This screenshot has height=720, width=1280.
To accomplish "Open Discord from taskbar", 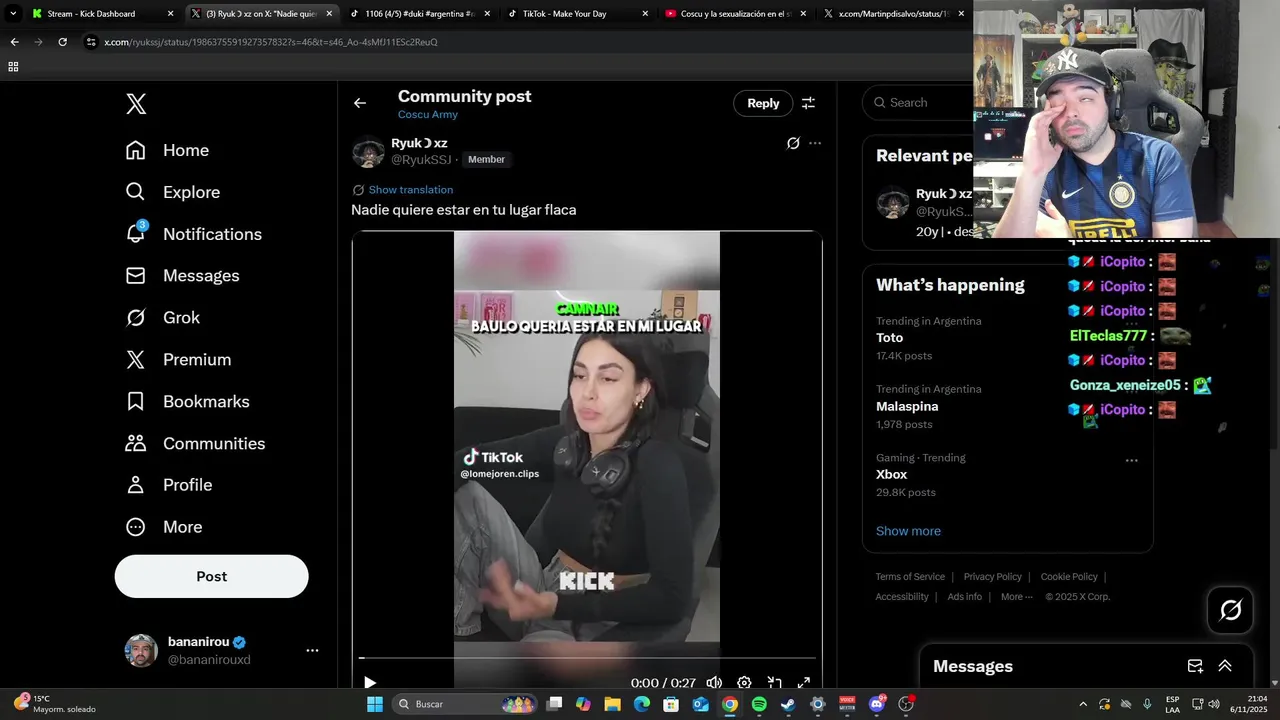I will tap(877, 704).
